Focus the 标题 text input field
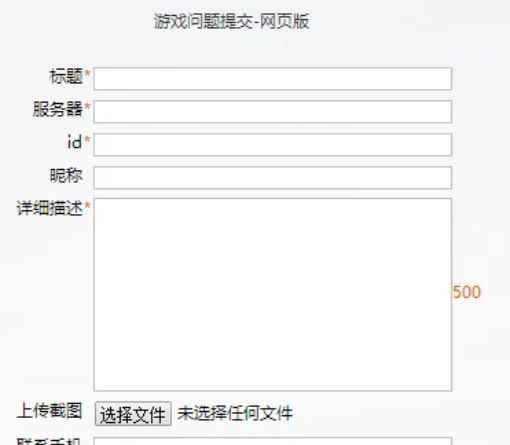The height and width of the screenshot is (445, 510). click(273, 79)
